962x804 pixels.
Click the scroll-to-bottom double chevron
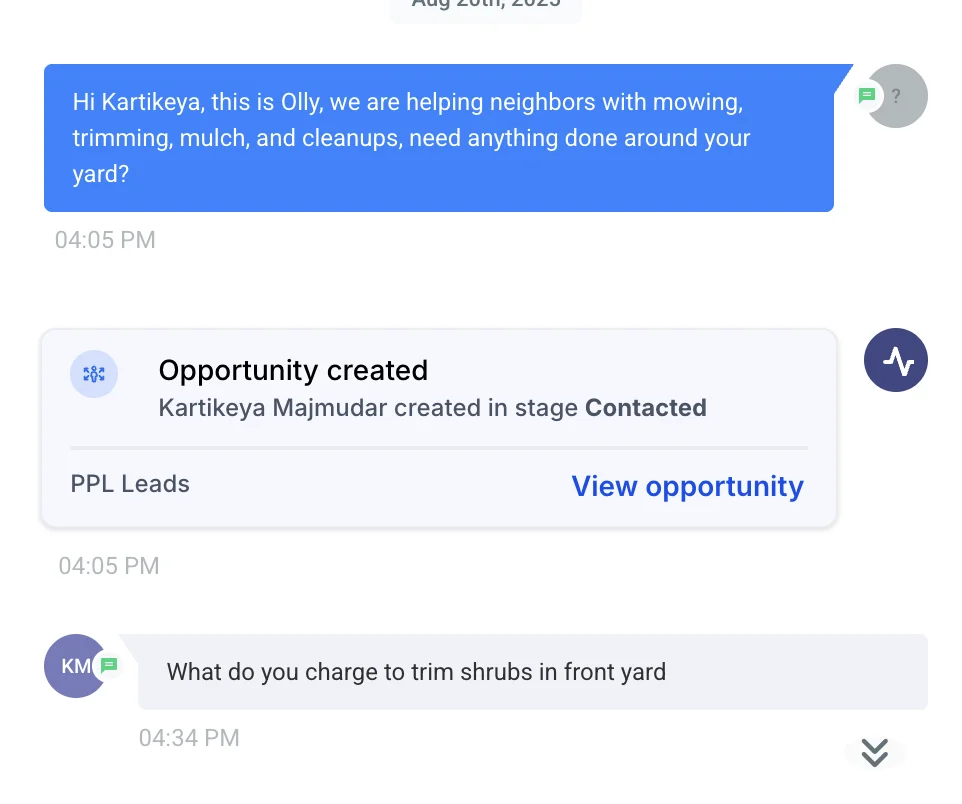[875, 753]
